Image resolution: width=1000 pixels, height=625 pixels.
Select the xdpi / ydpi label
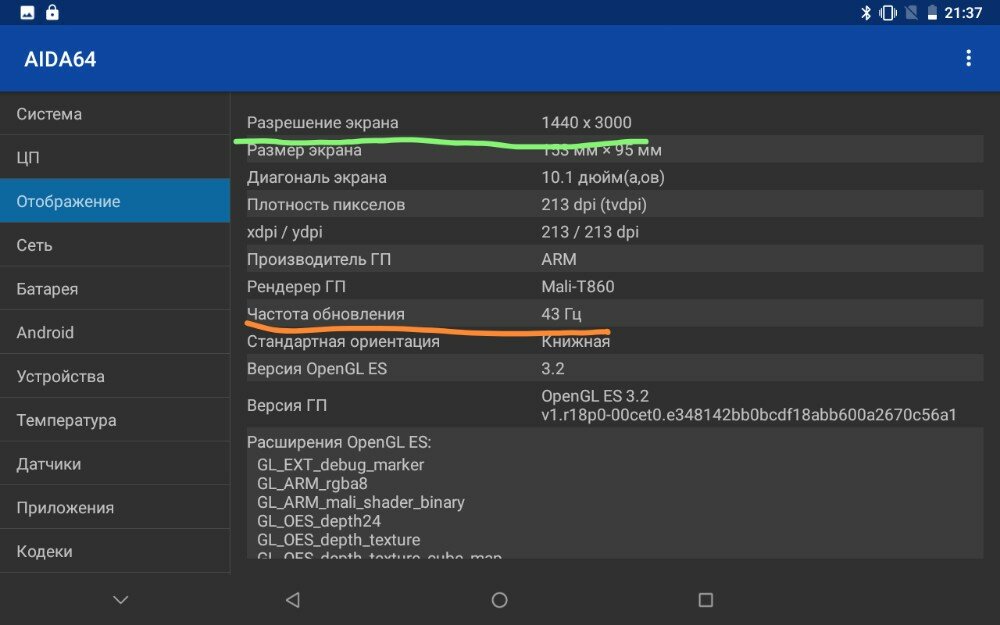pos(284,232)
